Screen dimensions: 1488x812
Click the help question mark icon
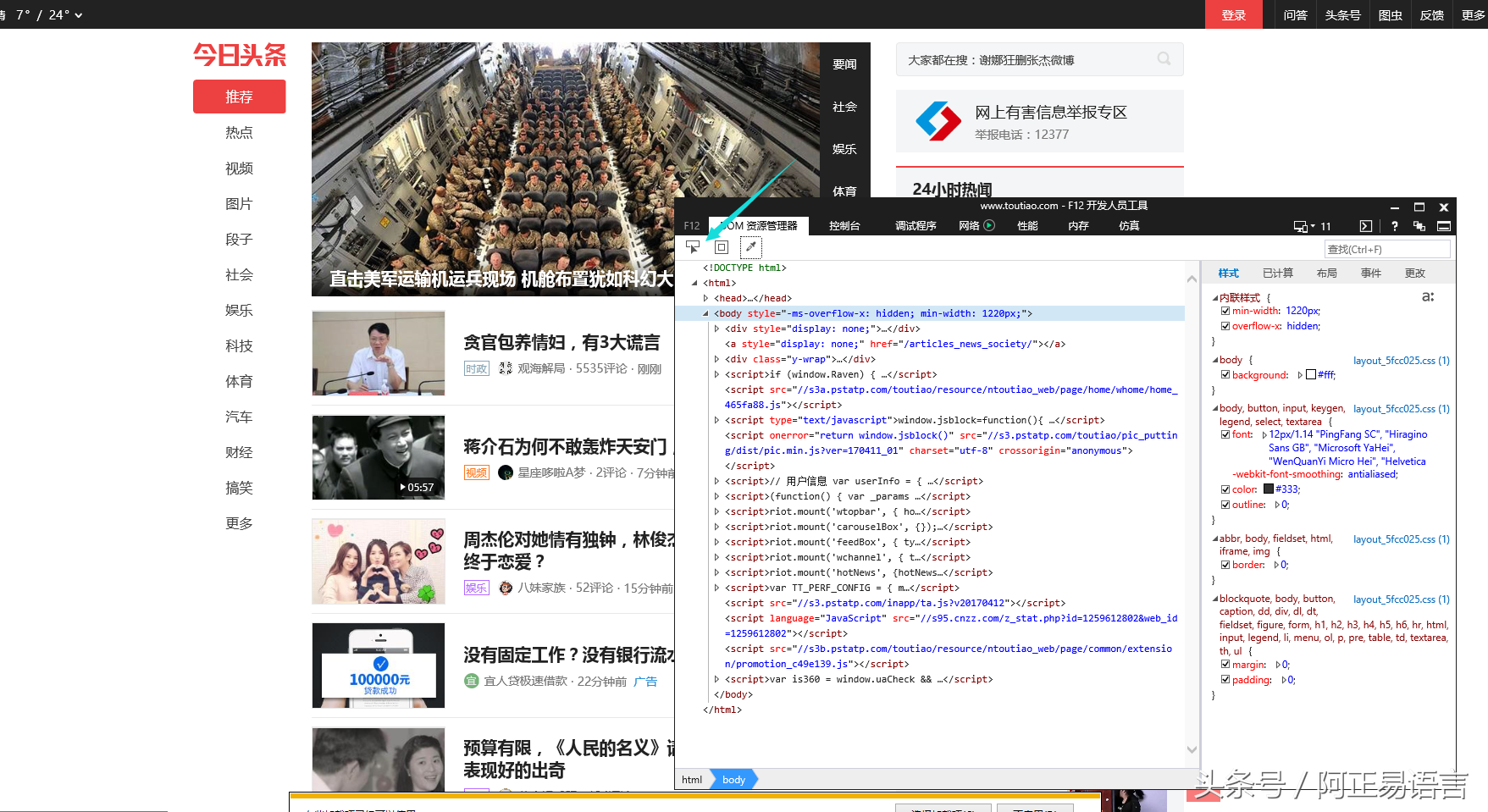click(x=1395, y=226)
